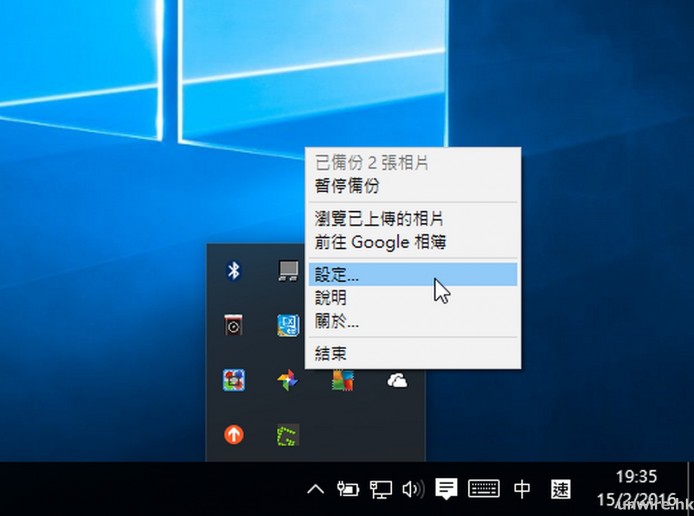694x516 pixels.
Task: Click the Bluetooth tray icon
Action: click(233, 269)
